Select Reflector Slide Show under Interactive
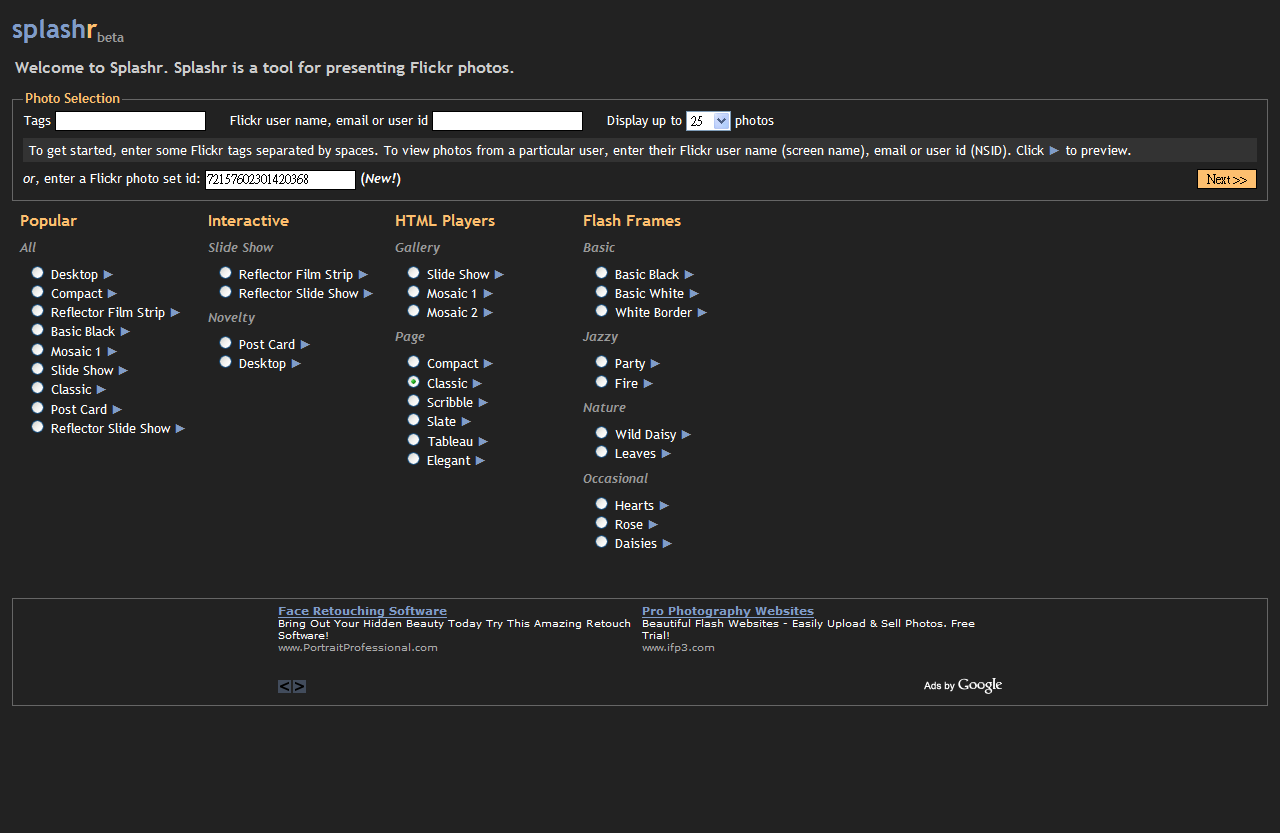The height and width of the screenshot is (833, 1280). click(x=226, y=292)
